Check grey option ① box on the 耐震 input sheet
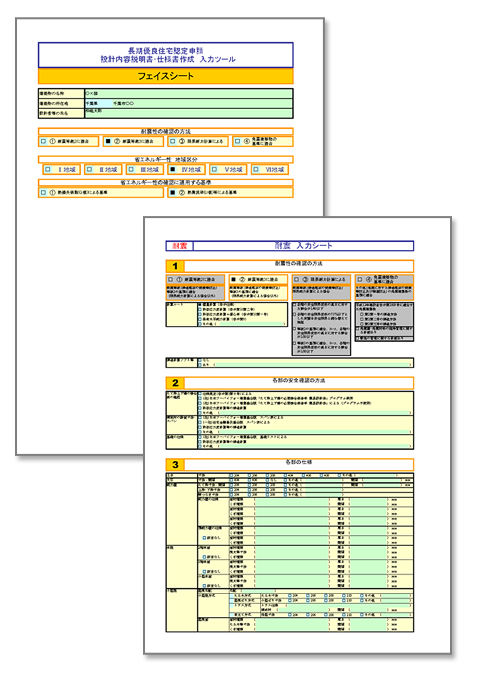Viewport: 480px width, 680px height. pyautogui.click(x=171, y=280)
